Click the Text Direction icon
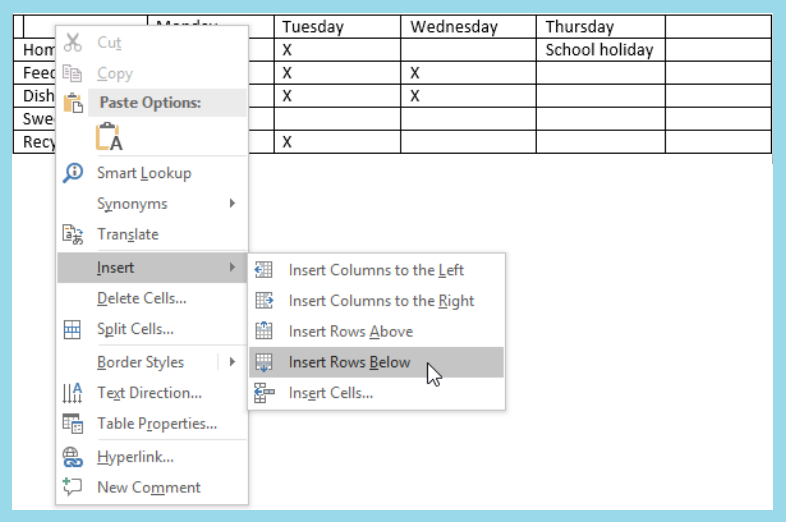 tap(72, 393)
